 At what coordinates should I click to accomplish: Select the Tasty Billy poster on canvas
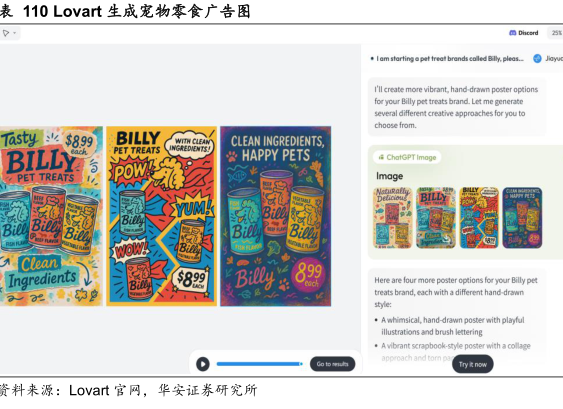click(51, 216)
